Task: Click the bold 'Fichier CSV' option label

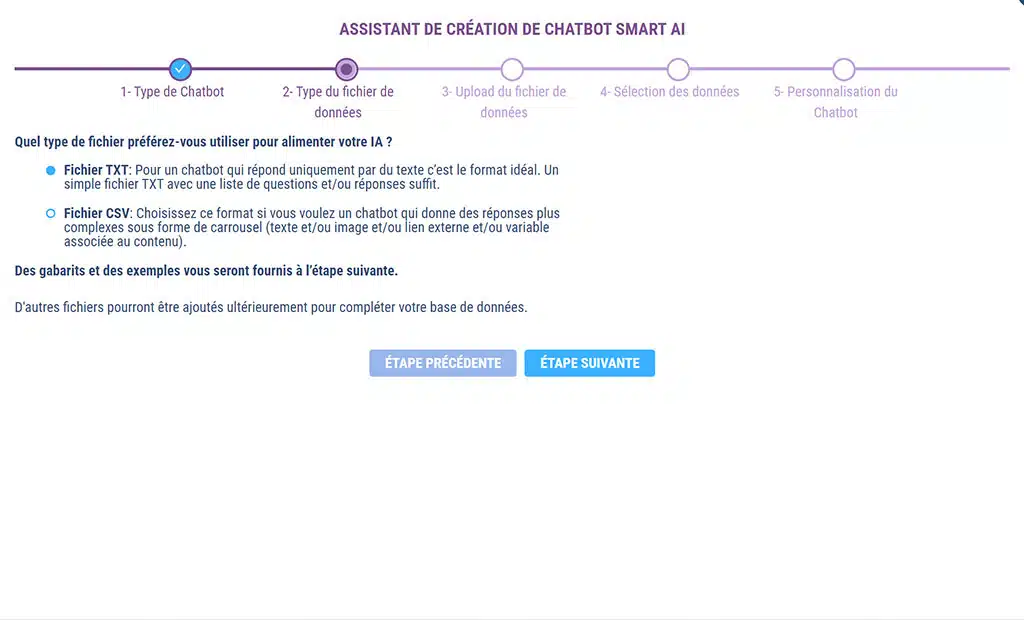Action: (x=97, y=213)
